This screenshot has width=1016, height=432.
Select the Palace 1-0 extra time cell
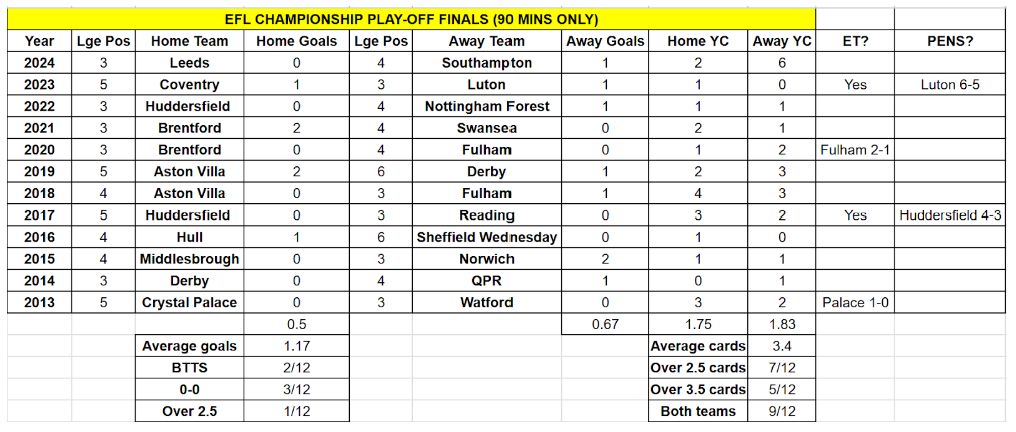[x=855, y=302]
